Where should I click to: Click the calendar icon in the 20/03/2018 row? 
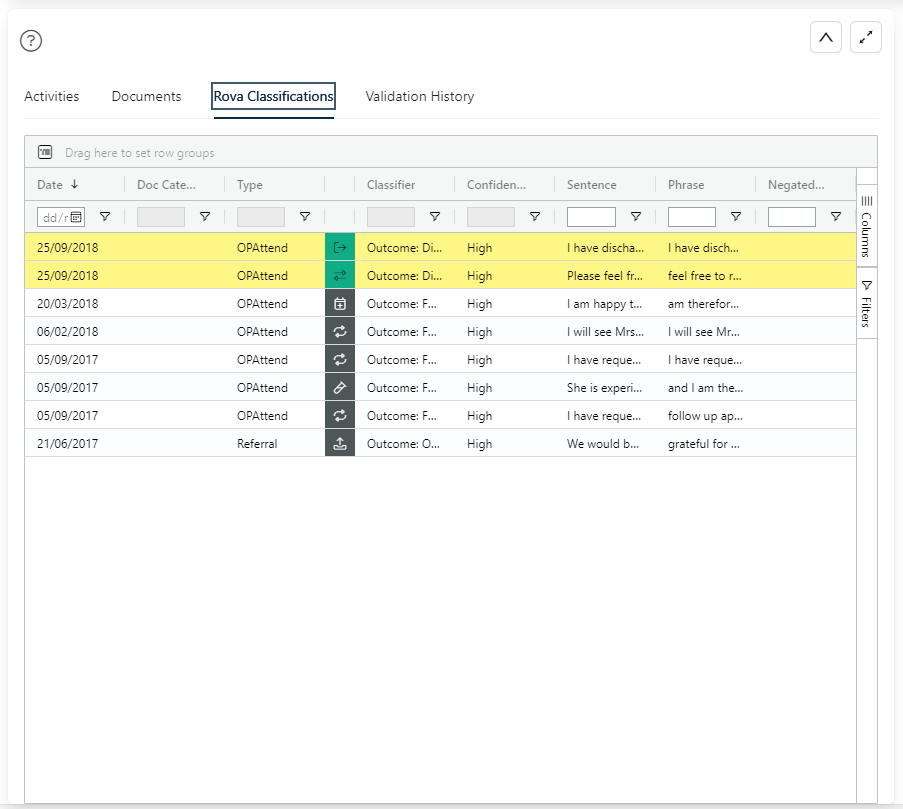point(340,303)
